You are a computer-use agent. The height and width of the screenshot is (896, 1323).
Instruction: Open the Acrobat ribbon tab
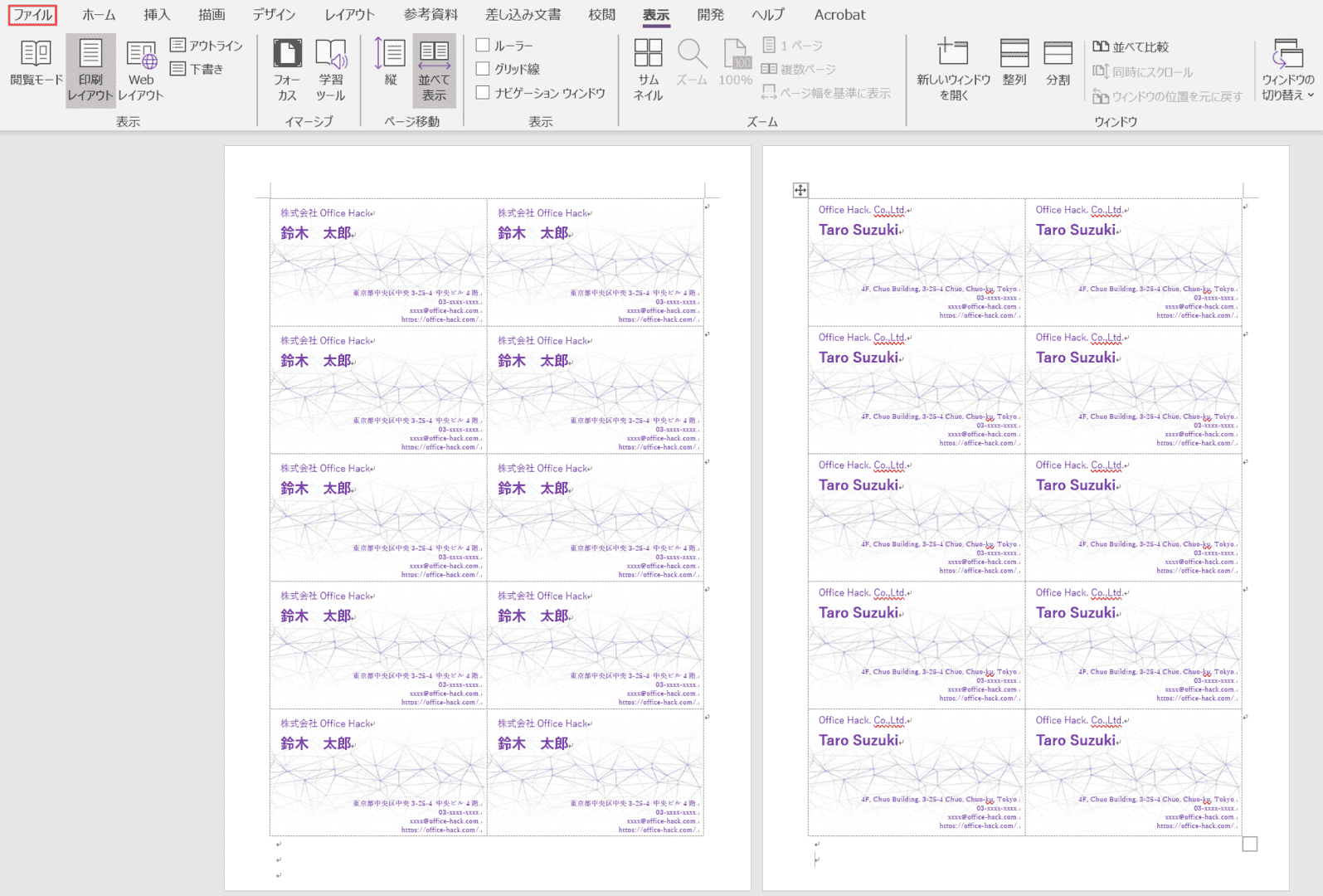coord(839,15)
